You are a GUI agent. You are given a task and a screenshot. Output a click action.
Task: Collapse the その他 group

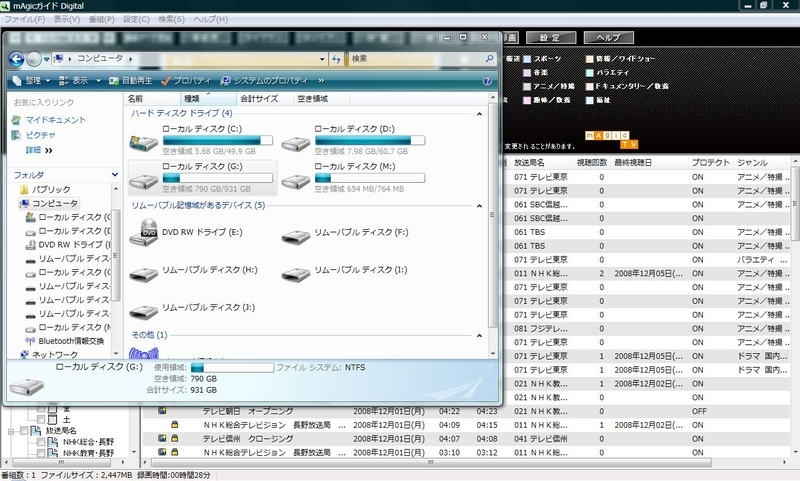pyautogui.click(x=479, y=335)
